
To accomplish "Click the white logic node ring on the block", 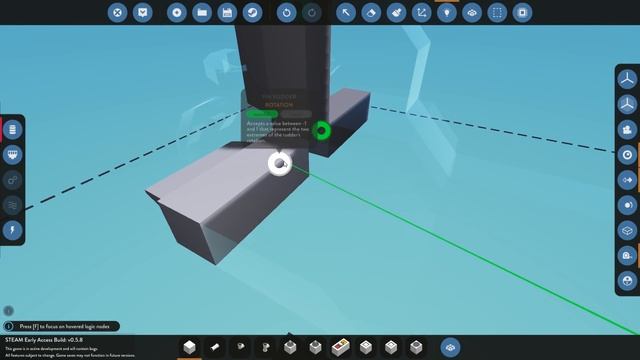I will pyautogui.click(x=280, y=164).
